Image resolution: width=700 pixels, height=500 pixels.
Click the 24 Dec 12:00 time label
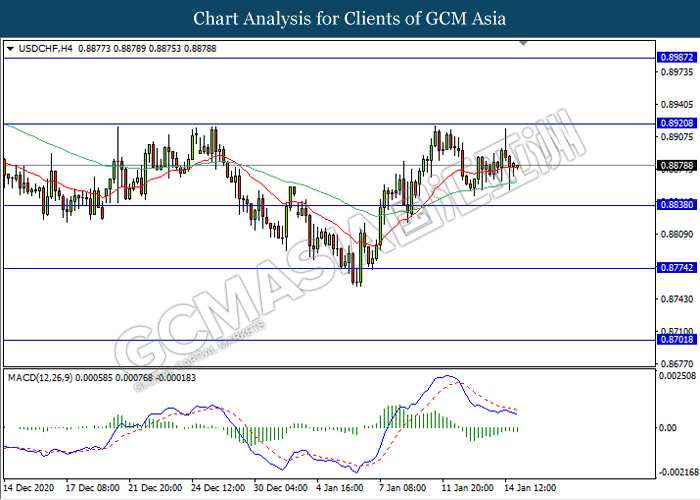[x=220, y=488]
